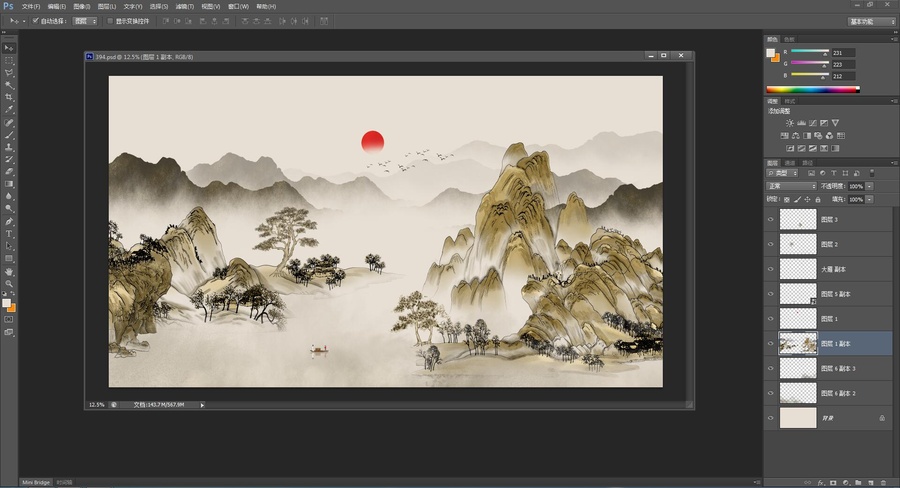Hide the 大雁 副本 layer
The image size is (900, 488).
tap(770, 269)
